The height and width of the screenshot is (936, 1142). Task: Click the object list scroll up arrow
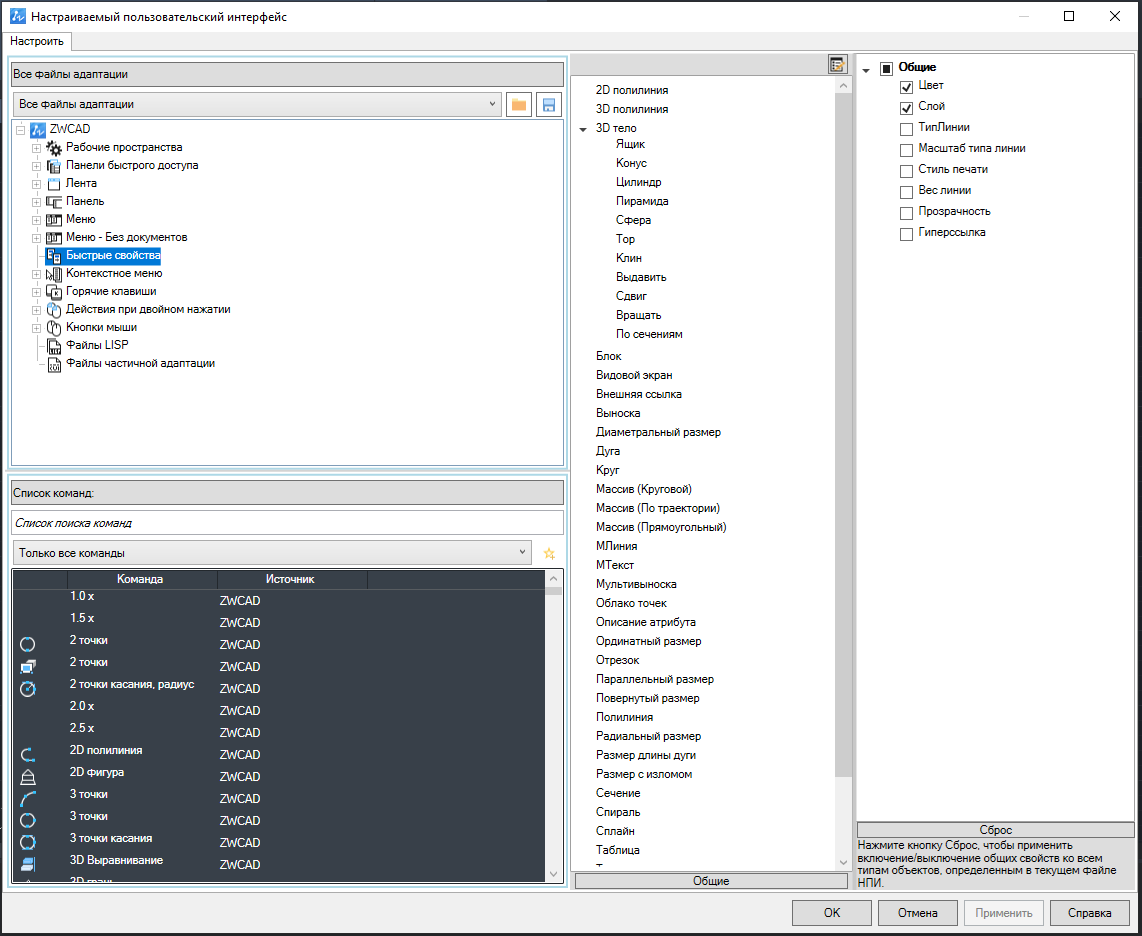coord(843,85)
